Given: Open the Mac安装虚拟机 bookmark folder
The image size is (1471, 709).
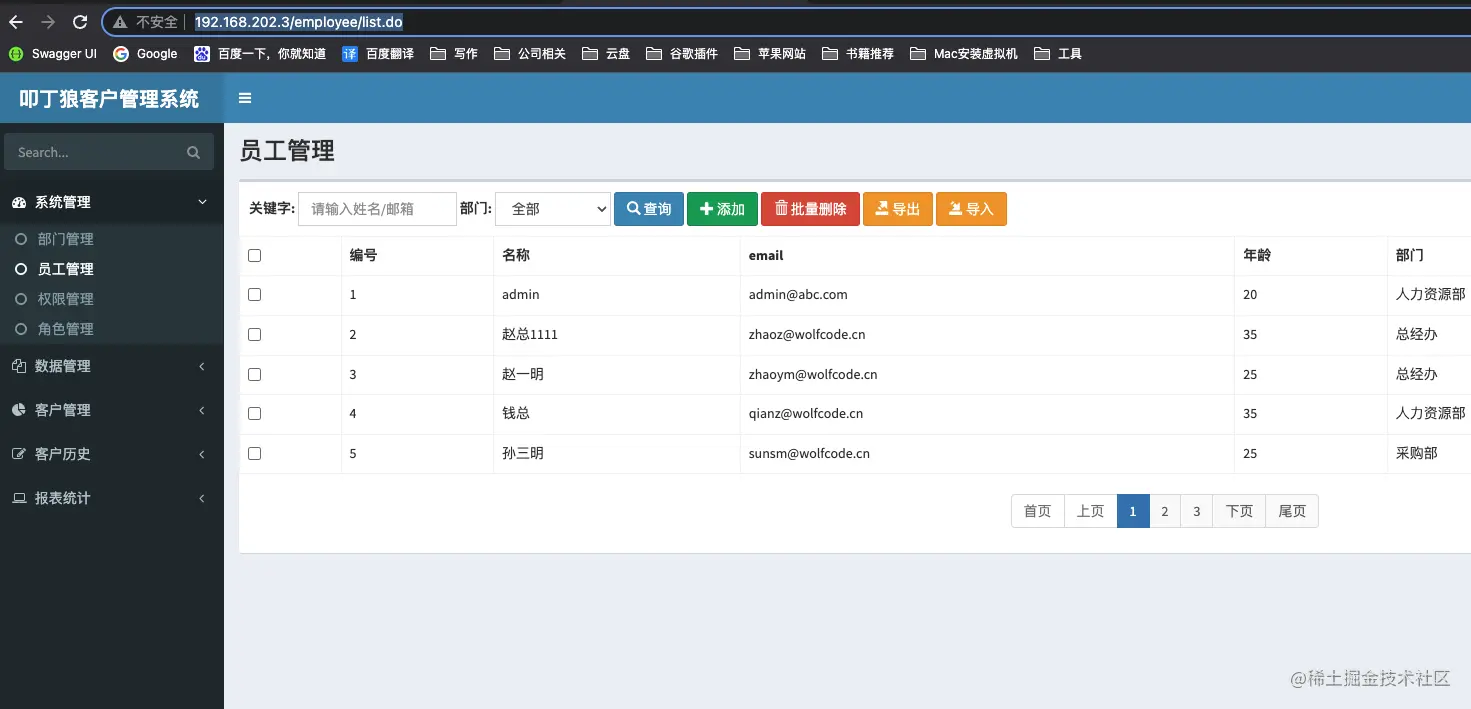Looking at the screenshot, I should click(x=963, y=54).
